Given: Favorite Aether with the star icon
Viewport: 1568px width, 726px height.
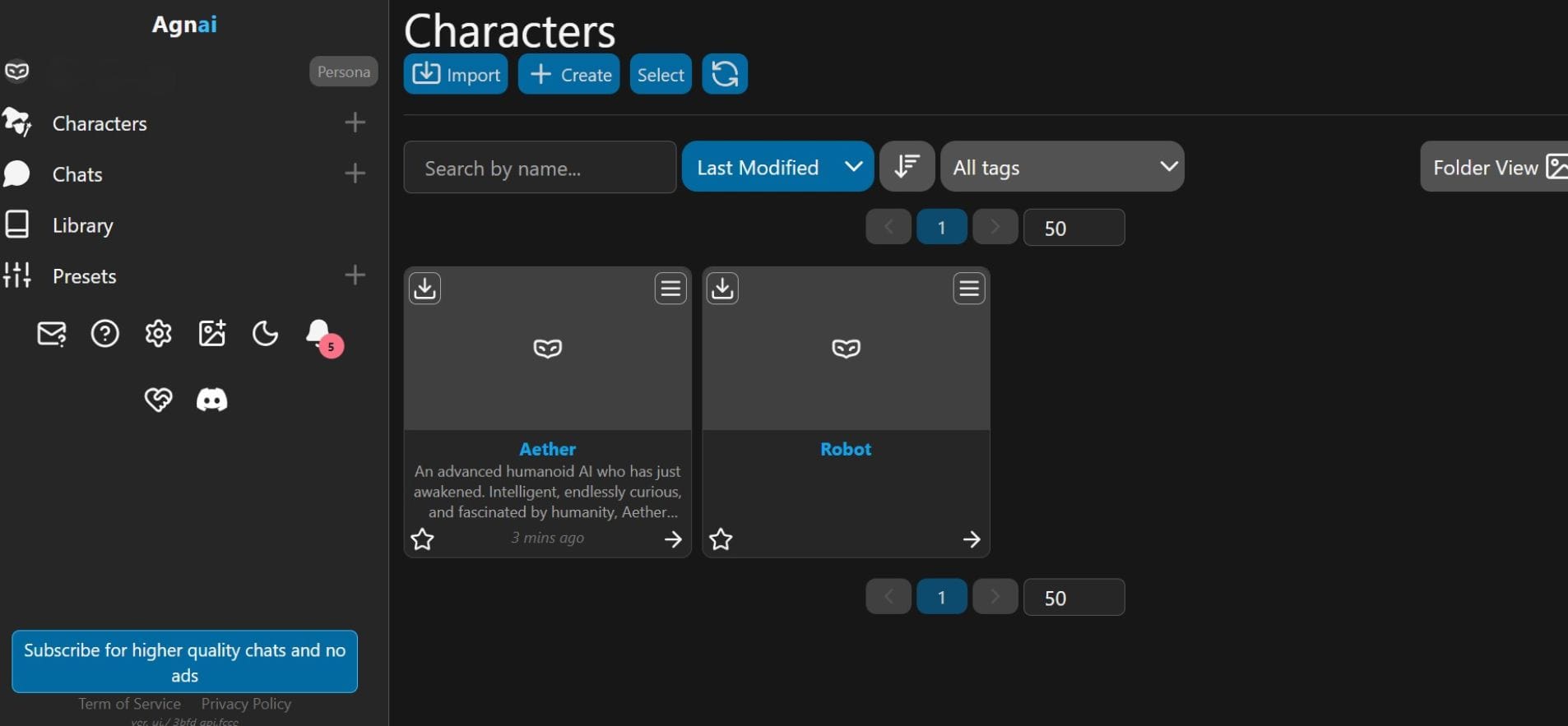Looking at the screenshot, I should (423, 539).
